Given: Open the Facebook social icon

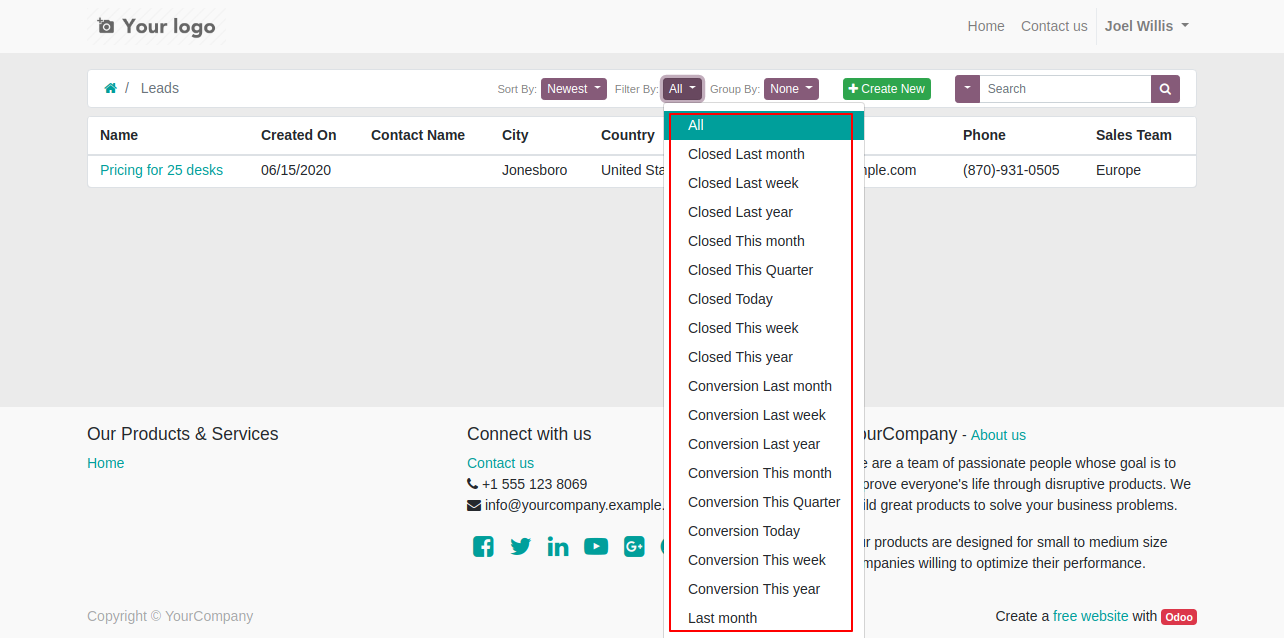Looking at the screenshot, I should pyautogui.click(x=483, y=546).
